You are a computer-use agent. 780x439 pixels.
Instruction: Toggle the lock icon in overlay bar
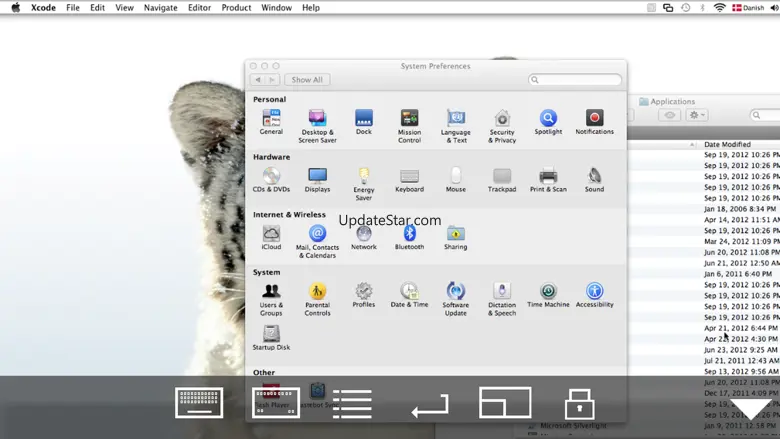(580, 403)
